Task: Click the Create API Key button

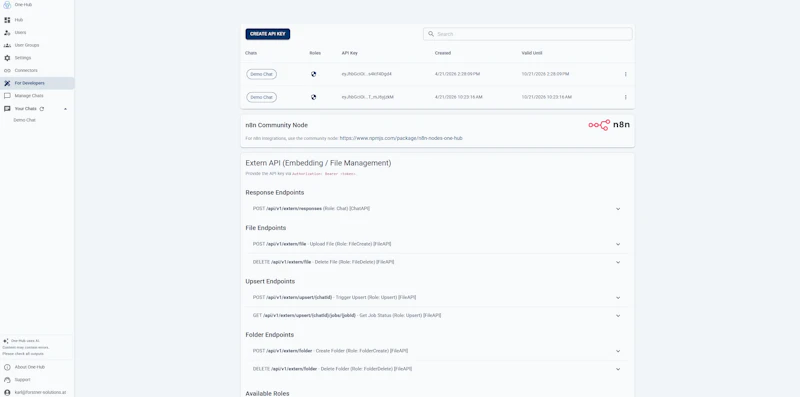Action: [268, 34]
